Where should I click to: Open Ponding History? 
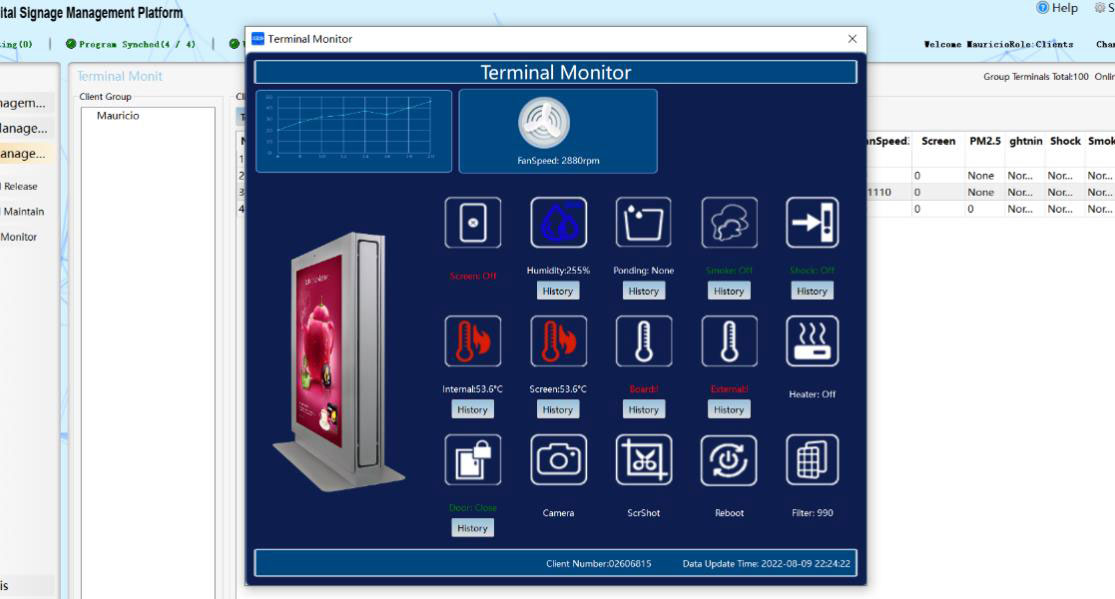644,291
